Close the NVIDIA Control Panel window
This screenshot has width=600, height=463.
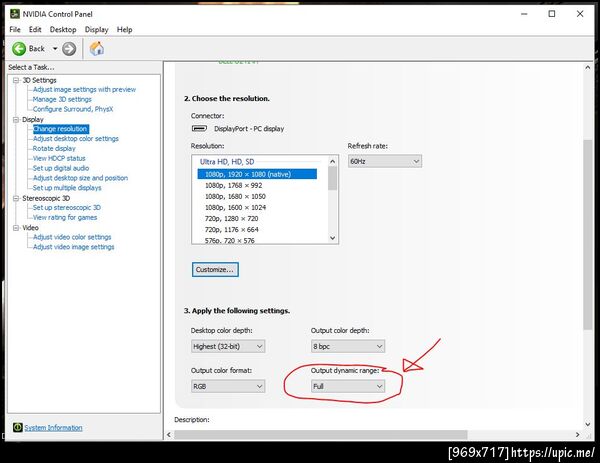[x=580, y=14]
